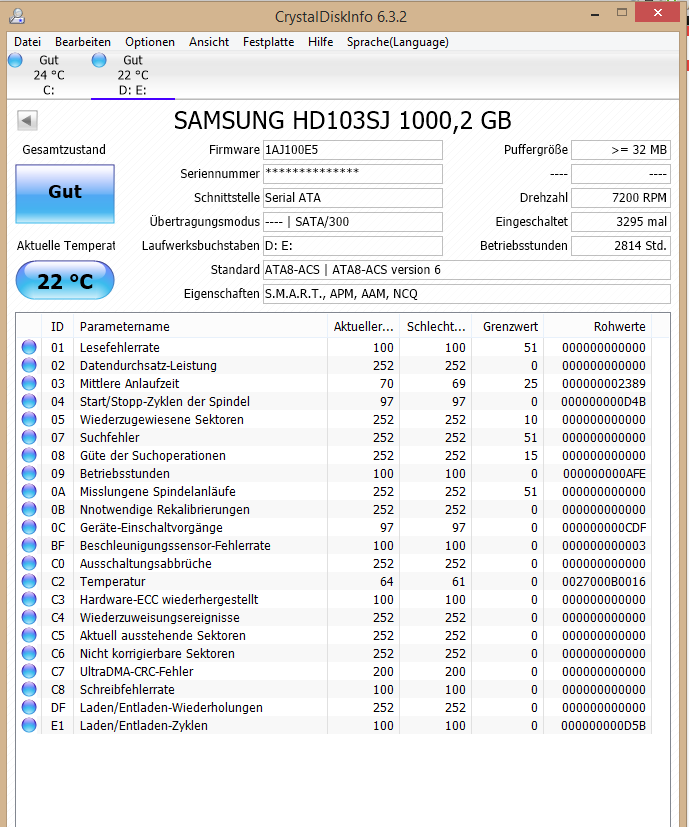Open the Ansicht menu

point(209,42)
